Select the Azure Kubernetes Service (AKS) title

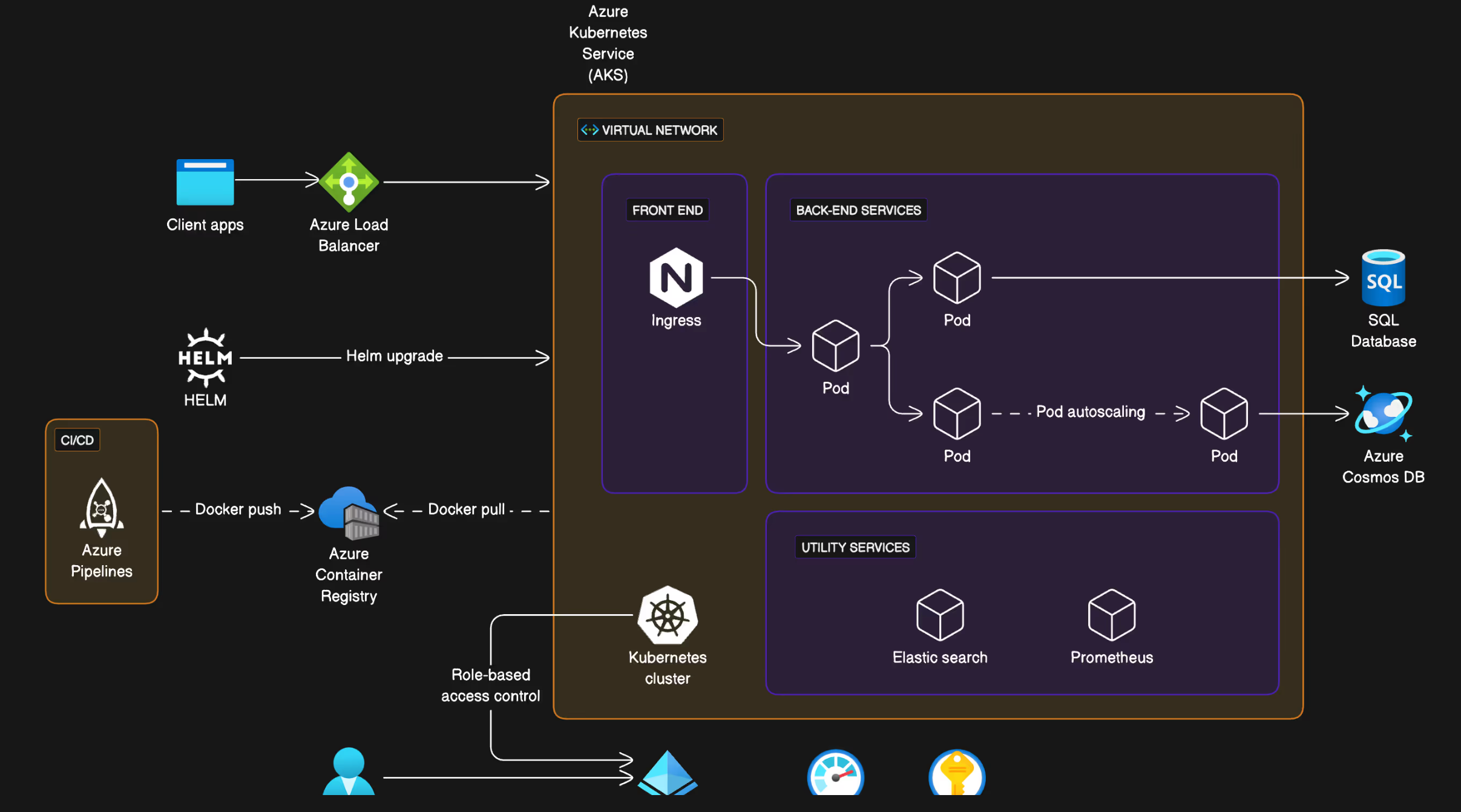pyautogui.click(x=608, y=43)
